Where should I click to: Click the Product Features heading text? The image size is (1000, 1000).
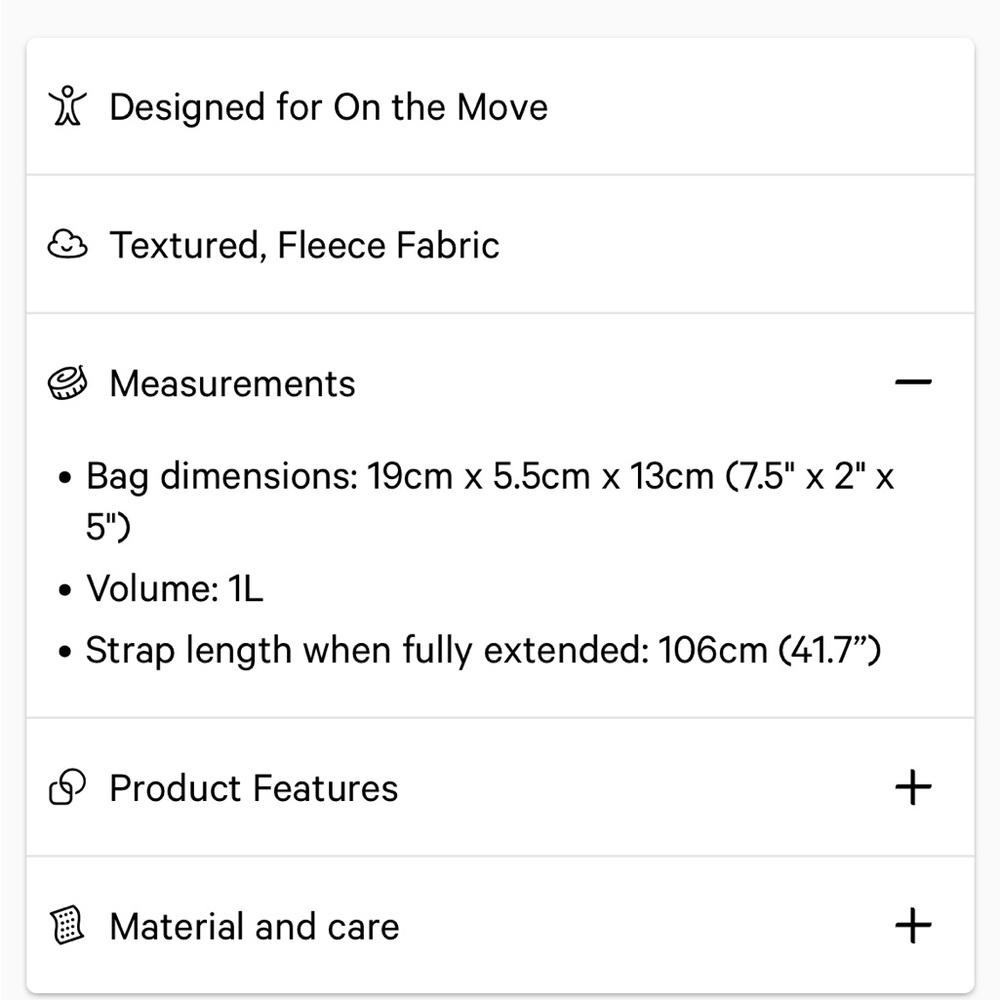tap(254, 788)
